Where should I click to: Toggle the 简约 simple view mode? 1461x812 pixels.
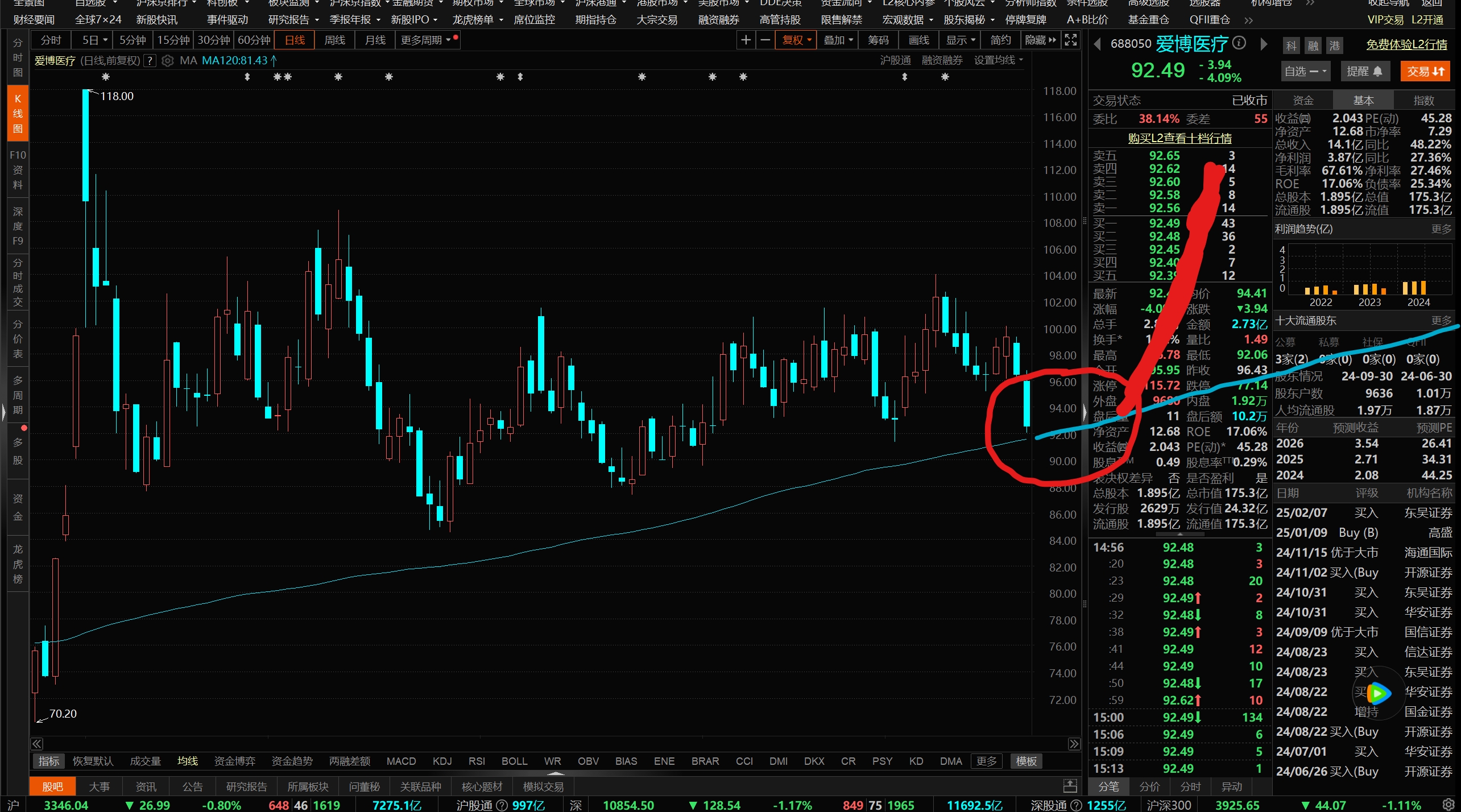coord(1000,40)
